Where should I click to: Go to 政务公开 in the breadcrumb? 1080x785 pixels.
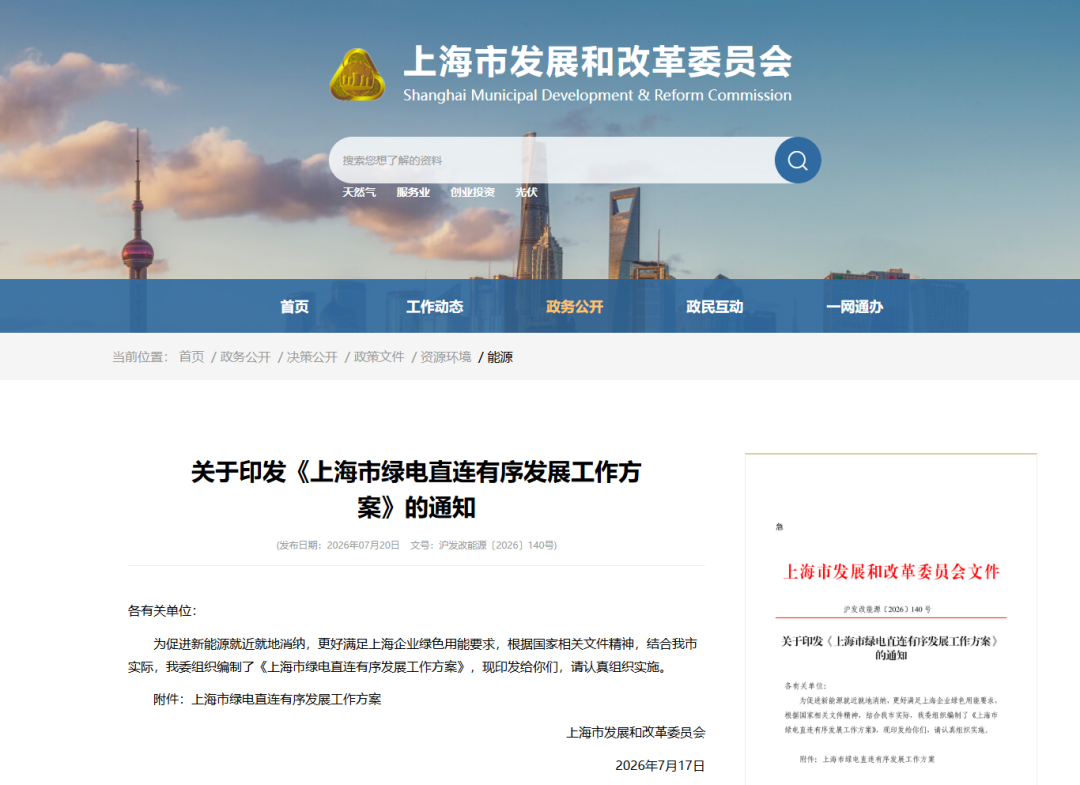pos(245,357)
